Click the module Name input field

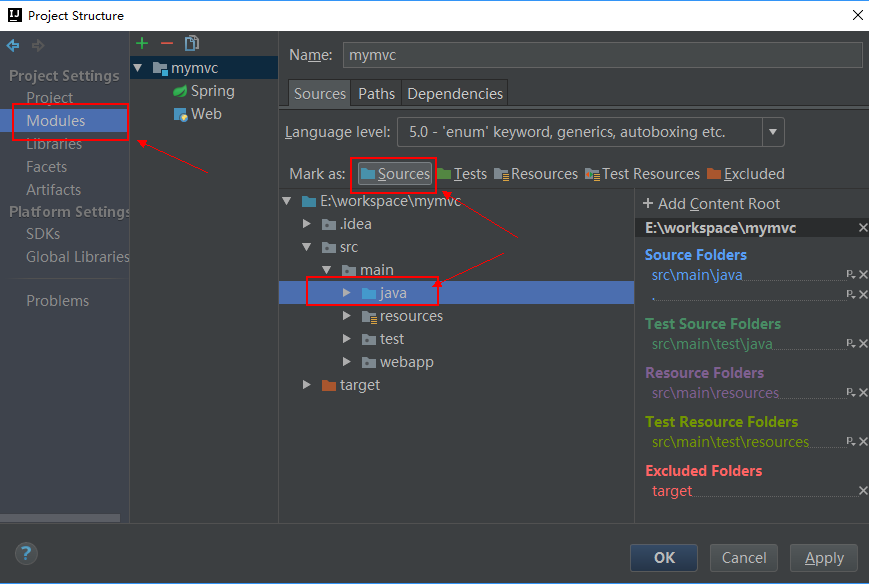[602, 55]
